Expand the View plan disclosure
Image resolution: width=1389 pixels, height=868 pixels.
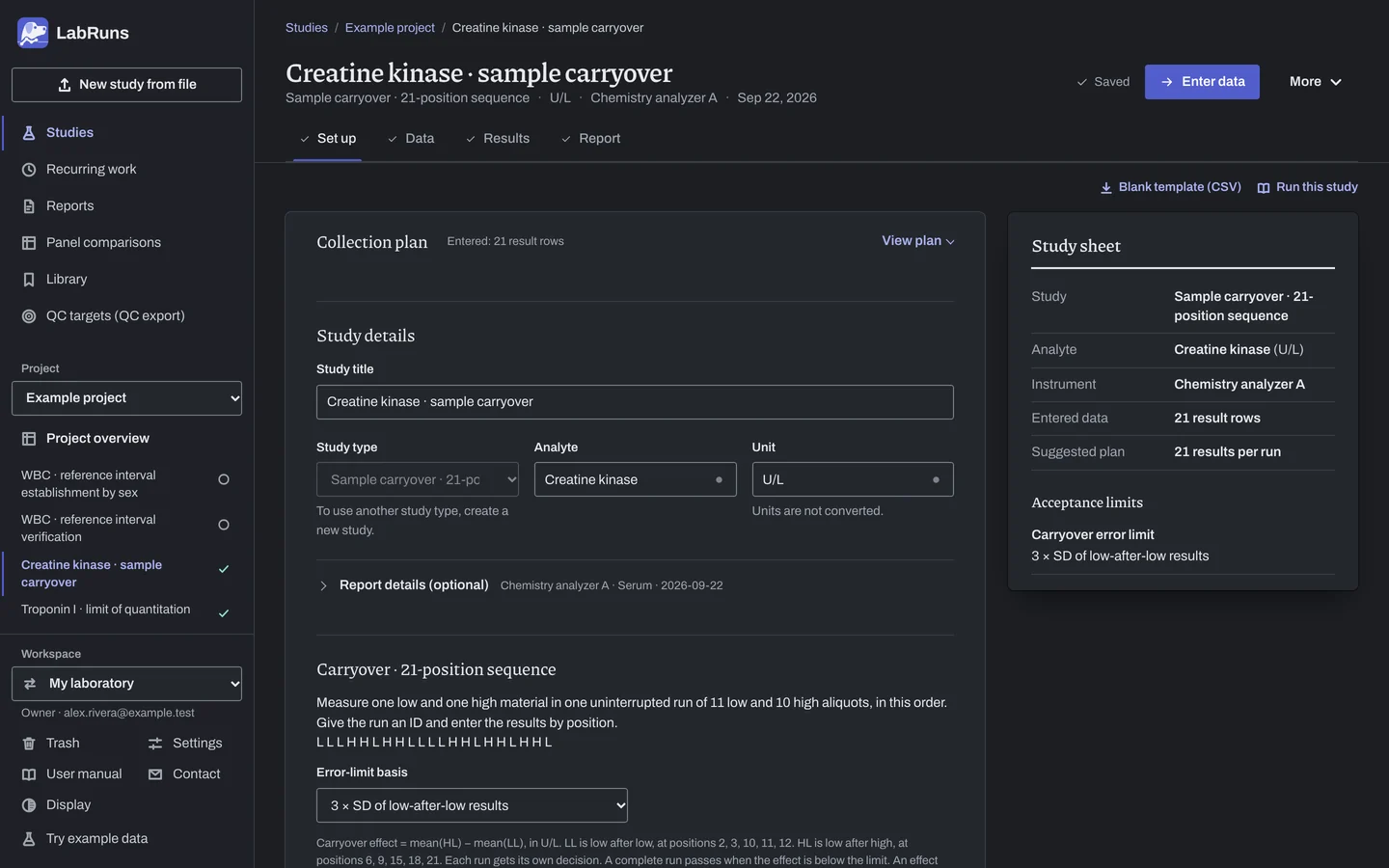click(x=917, y=241)
